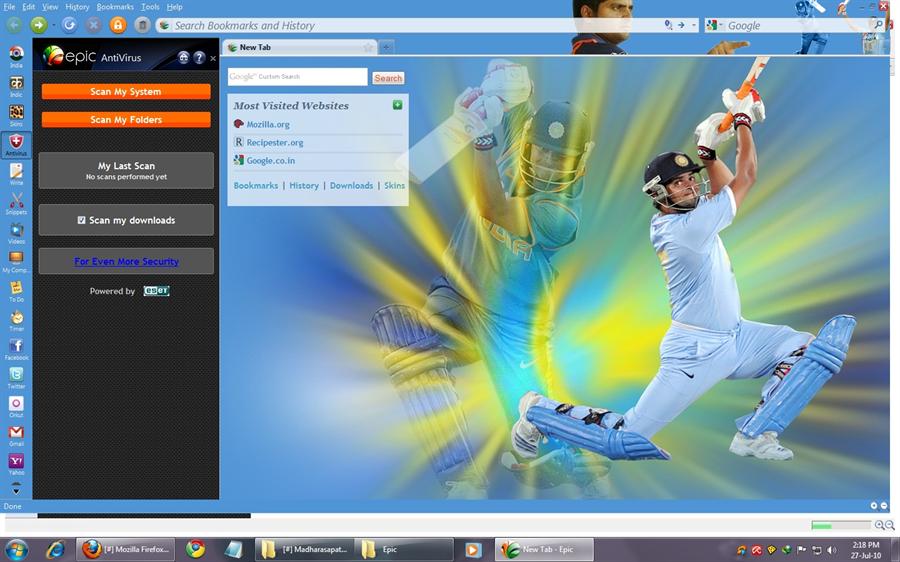900x562 pixels.
Task: Open the Edit menu
Action: [29, 7]
